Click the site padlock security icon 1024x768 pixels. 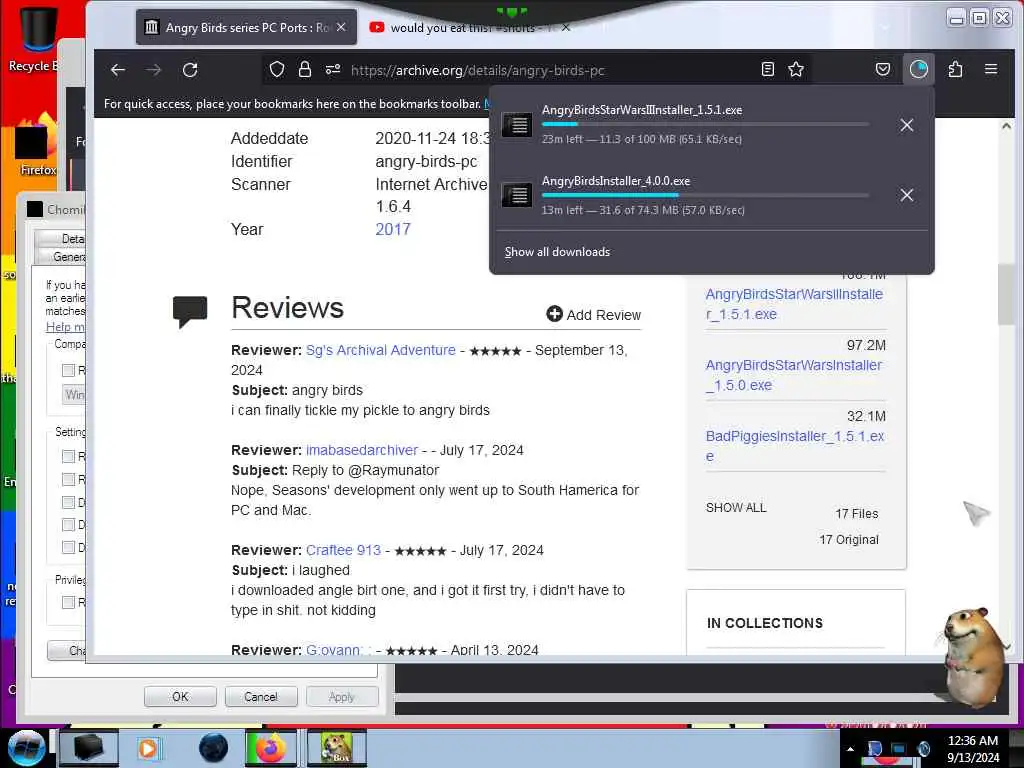point(305,69)
